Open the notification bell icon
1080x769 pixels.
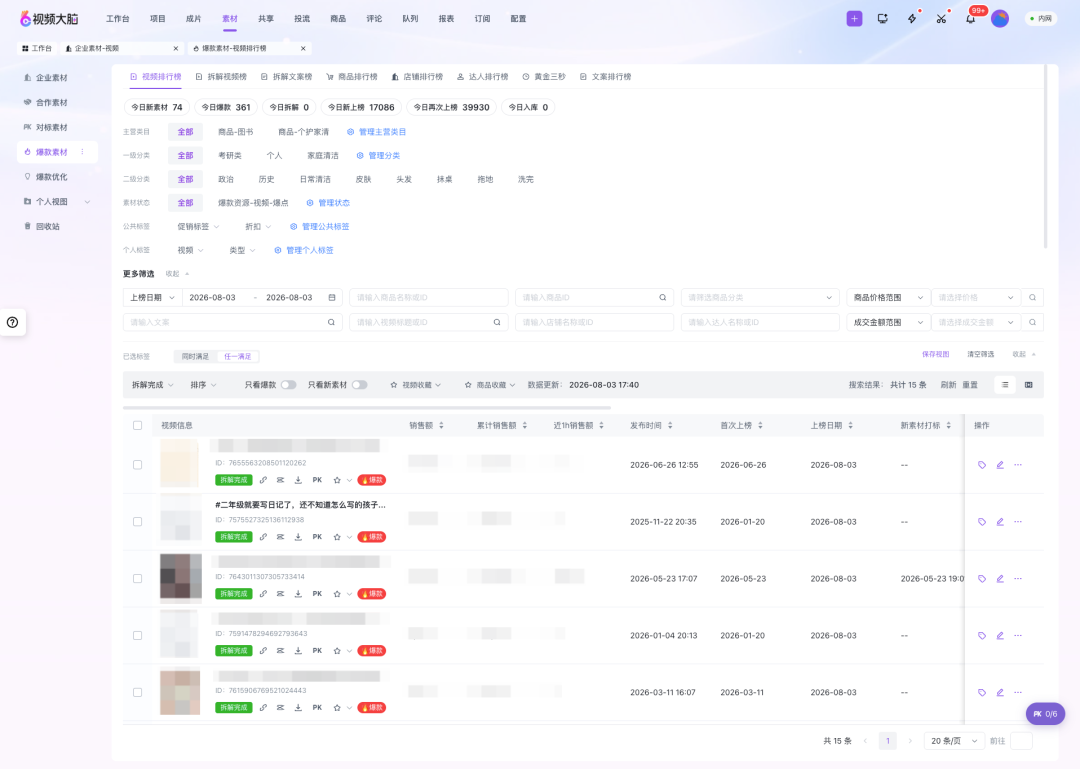970,19
